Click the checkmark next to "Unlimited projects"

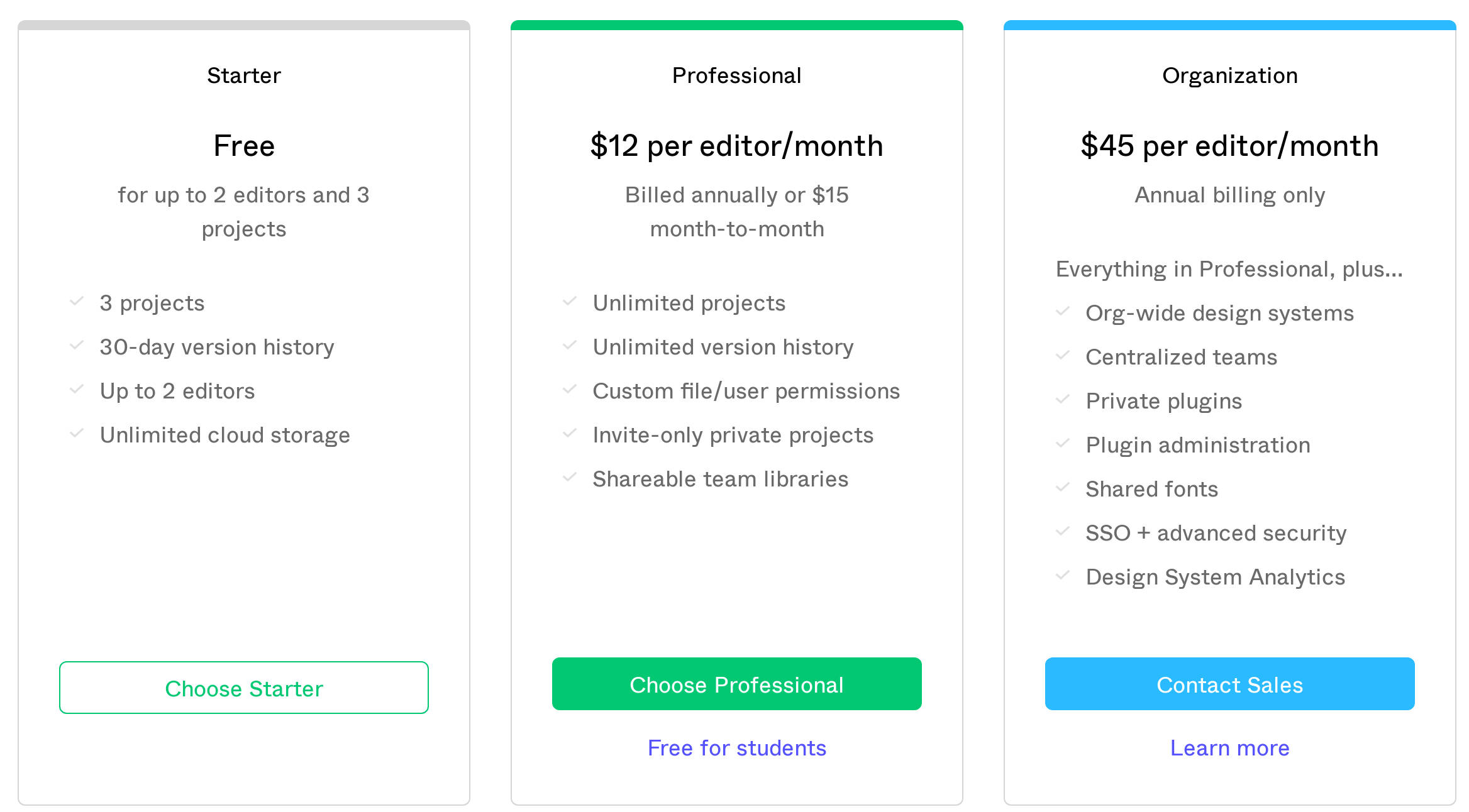coord(570,300)
